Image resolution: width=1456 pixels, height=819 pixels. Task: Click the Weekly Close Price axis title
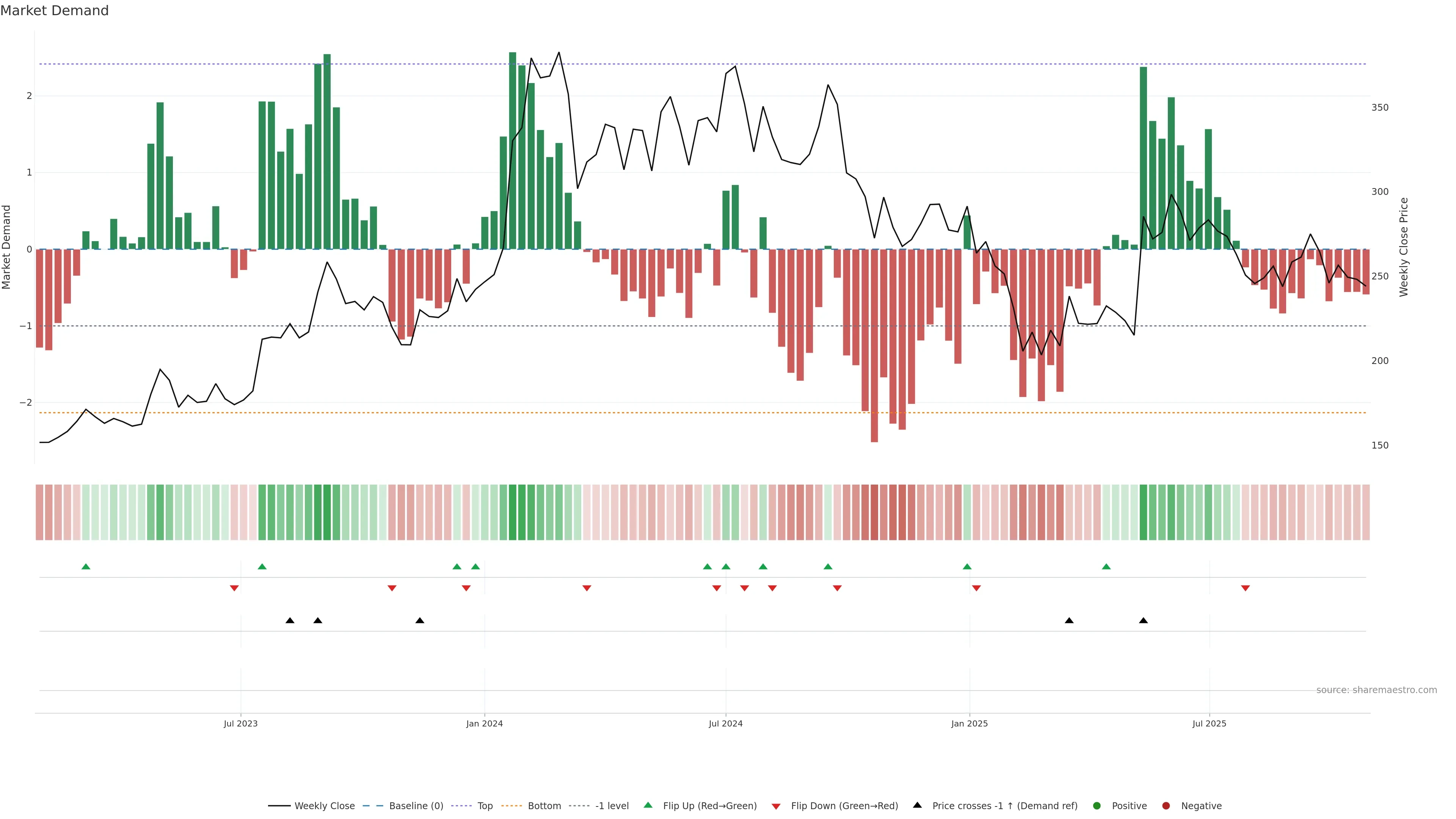coord(1404,247)
